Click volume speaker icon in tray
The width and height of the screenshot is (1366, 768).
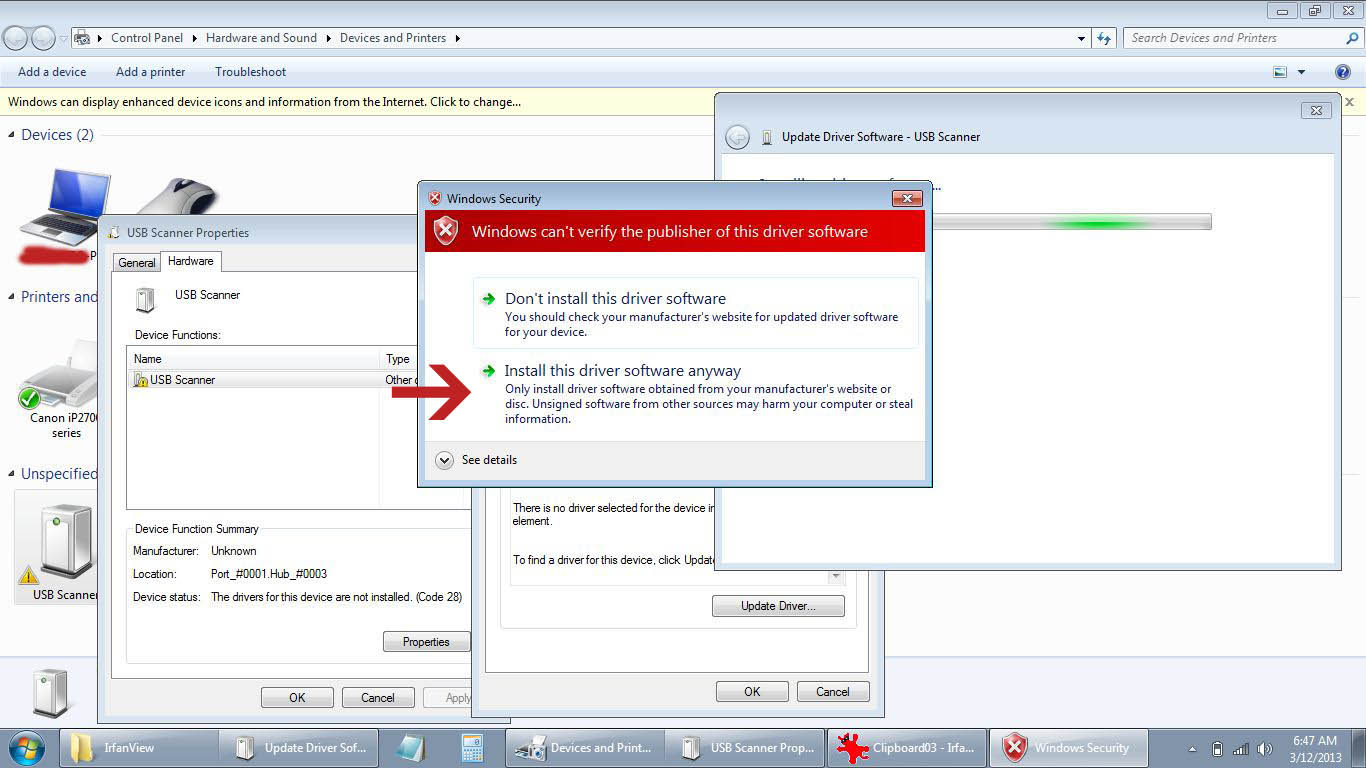point(1265,749)
